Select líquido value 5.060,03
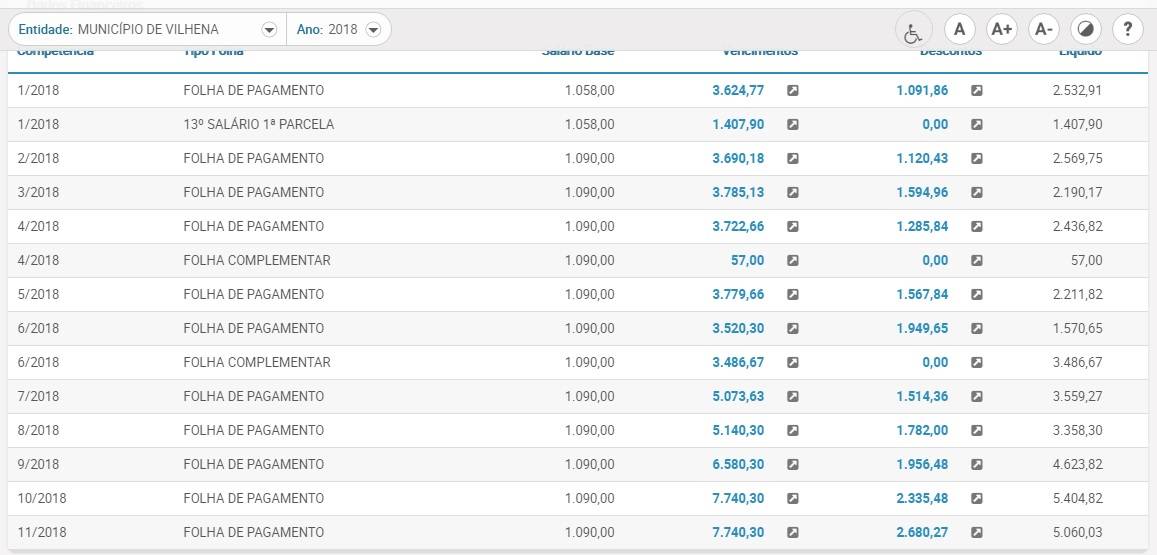This screenshot has height=555, width=1157. [x=1077, y=532]
